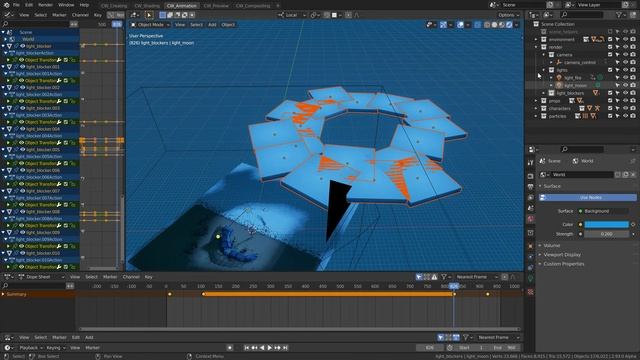Click the Scene Collection icon
The height and width of the screenshot is (360, 640).
pyautogui.click(x=536, y=24)
